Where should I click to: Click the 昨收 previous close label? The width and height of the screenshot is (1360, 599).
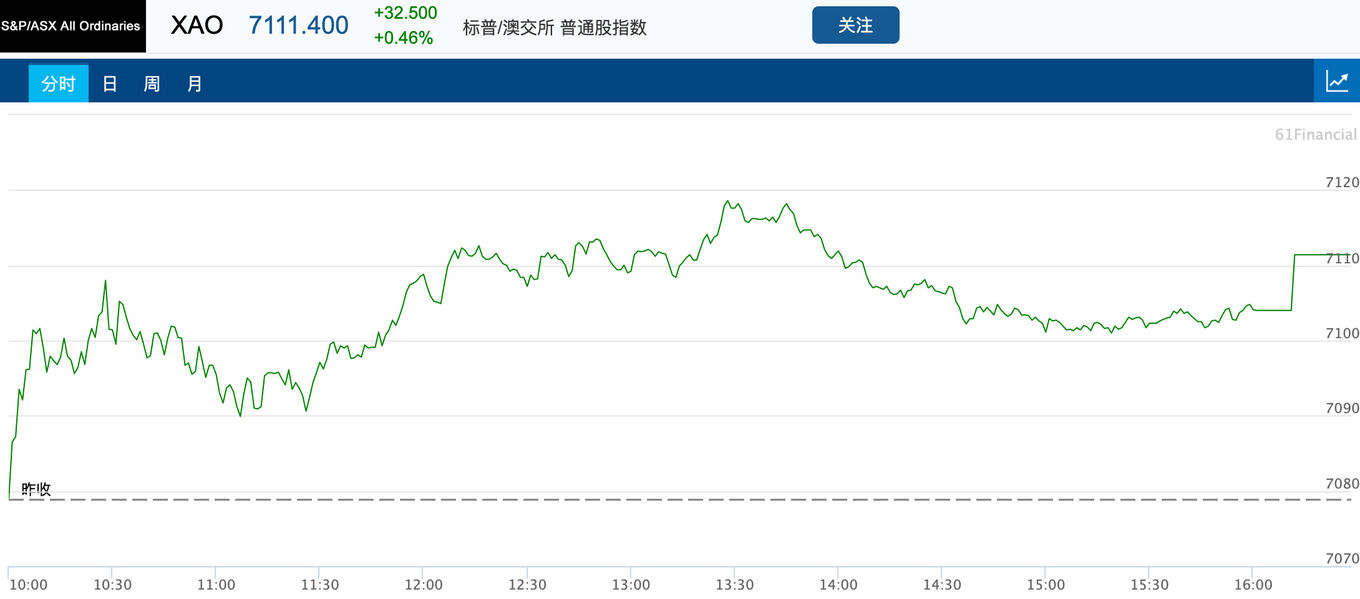36,490
